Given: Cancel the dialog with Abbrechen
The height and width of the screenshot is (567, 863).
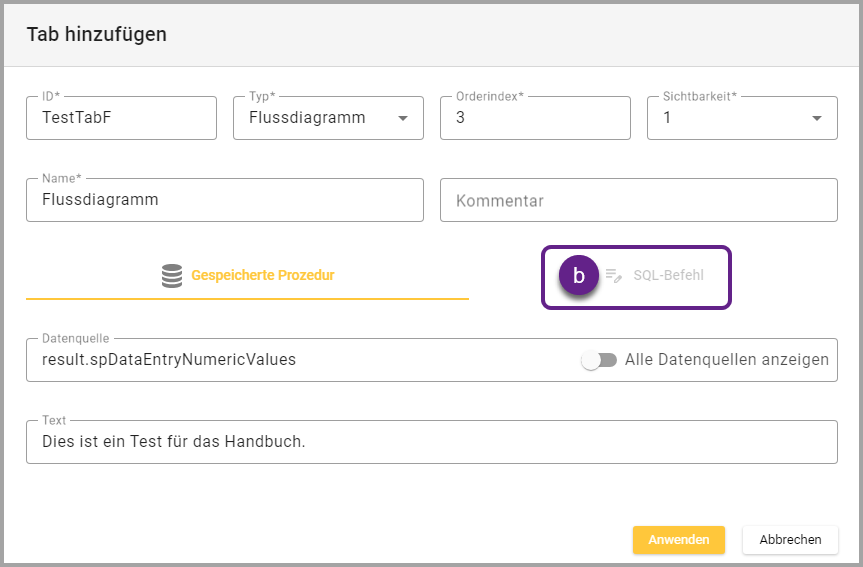Looking at the screenshot, I should 790,539.
